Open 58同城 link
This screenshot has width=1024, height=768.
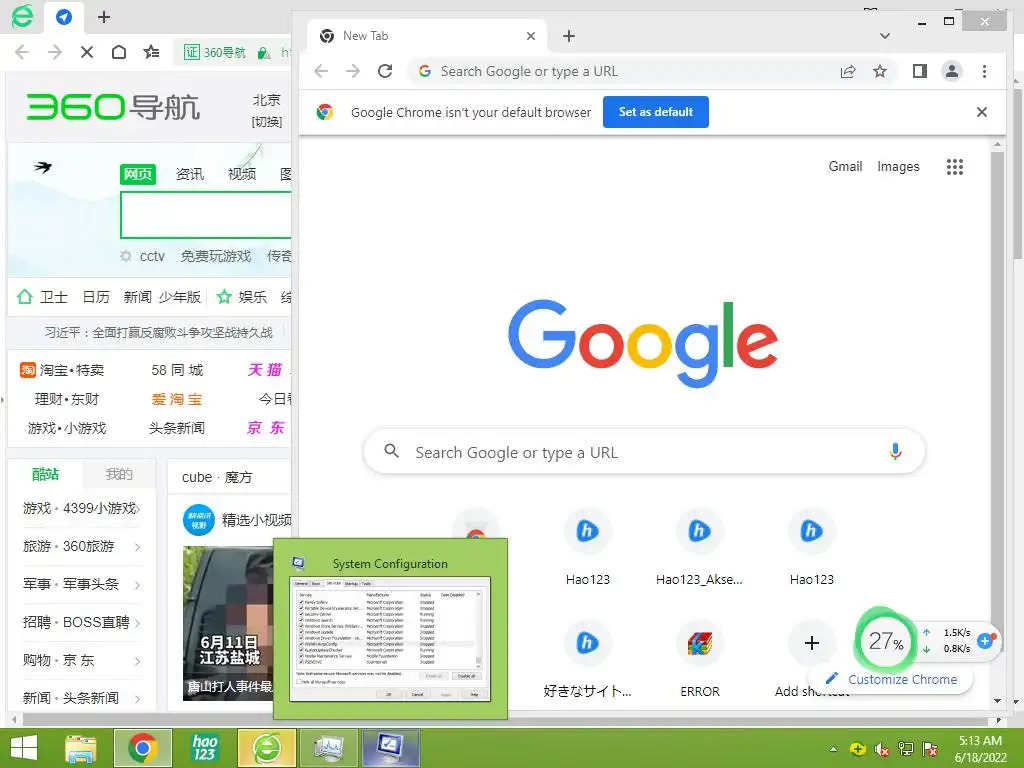point(177,370)
